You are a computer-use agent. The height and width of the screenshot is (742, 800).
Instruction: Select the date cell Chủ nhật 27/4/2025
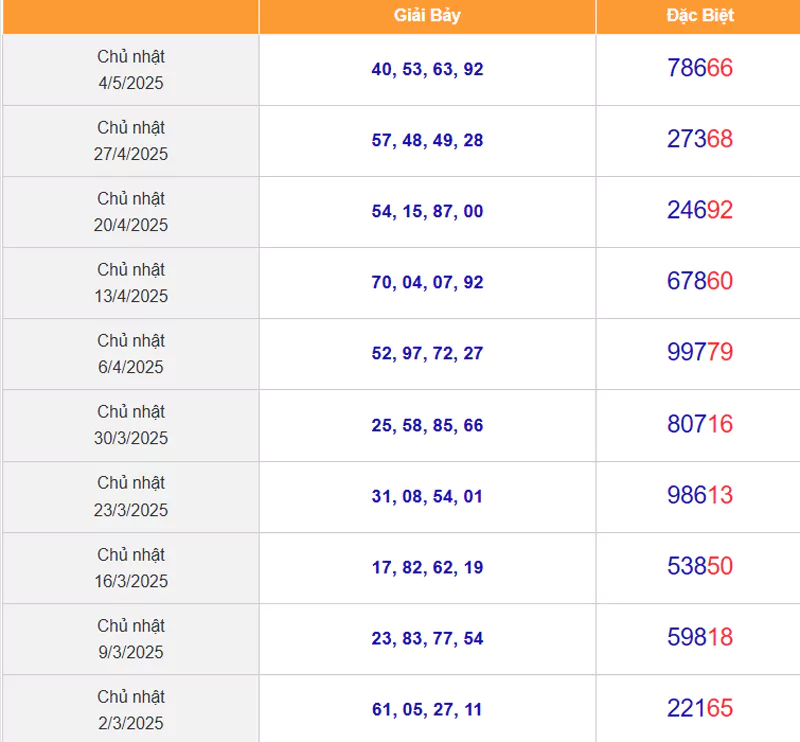pyautogui.click(x=131, y=141)
